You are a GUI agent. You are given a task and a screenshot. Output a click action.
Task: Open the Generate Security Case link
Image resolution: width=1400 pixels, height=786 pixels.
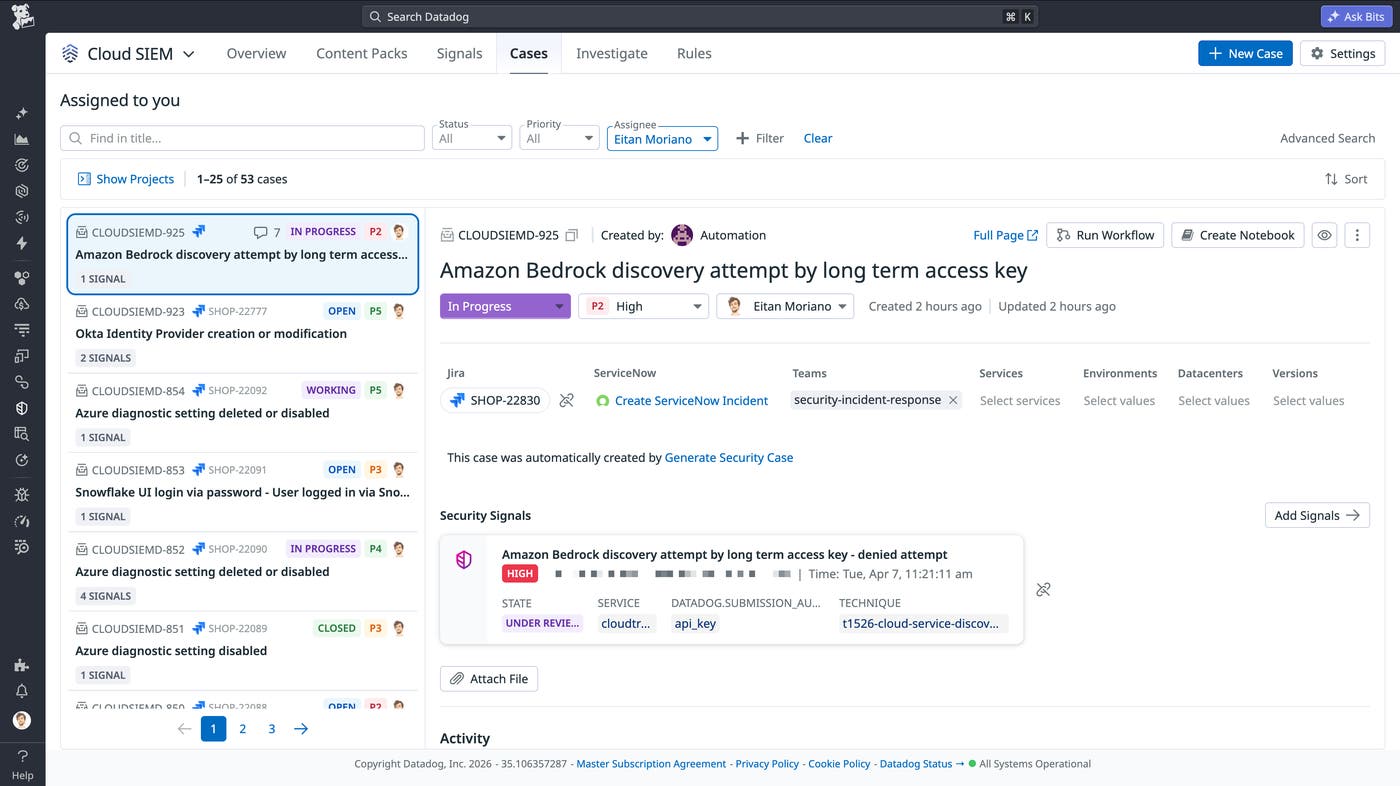click(729, 457)
